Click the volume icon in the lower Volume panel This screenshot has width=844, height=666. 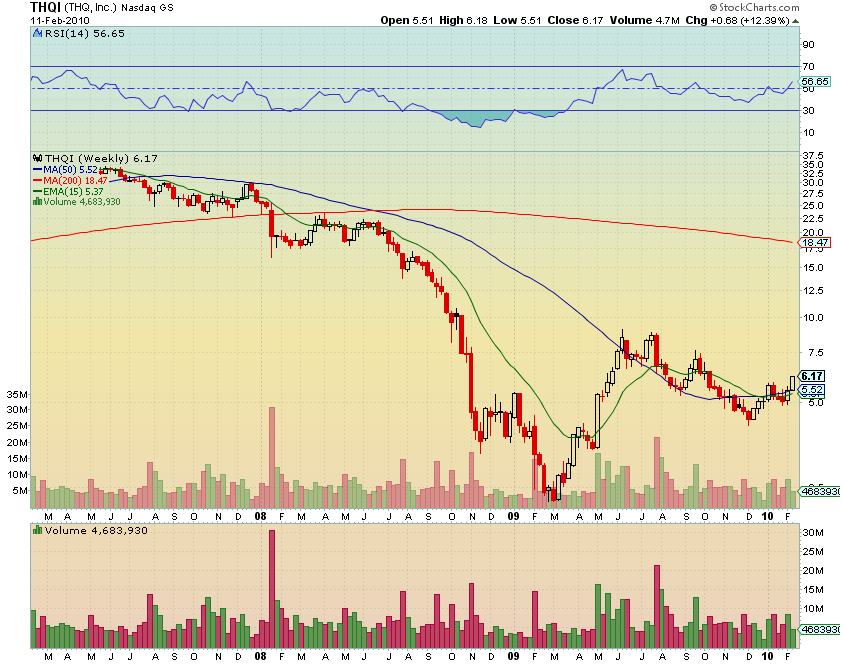pyautogui.click(x=37, y=530)
